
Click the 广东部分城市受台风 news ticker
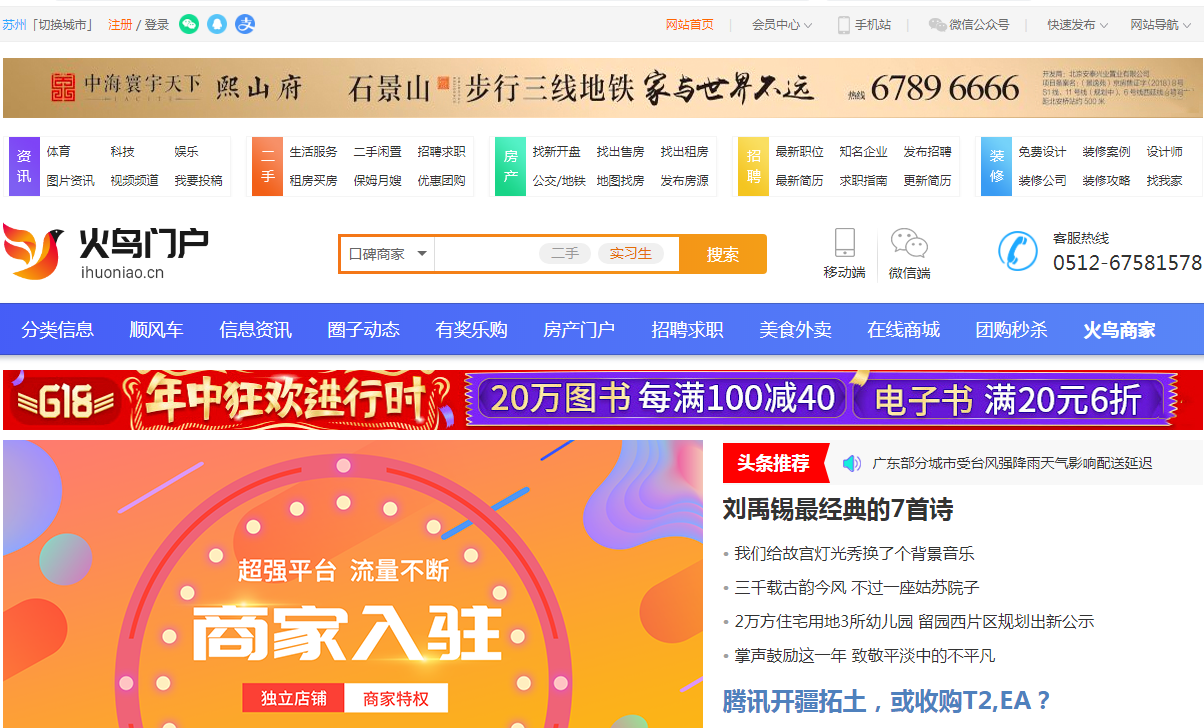[x=1012, y=463]
